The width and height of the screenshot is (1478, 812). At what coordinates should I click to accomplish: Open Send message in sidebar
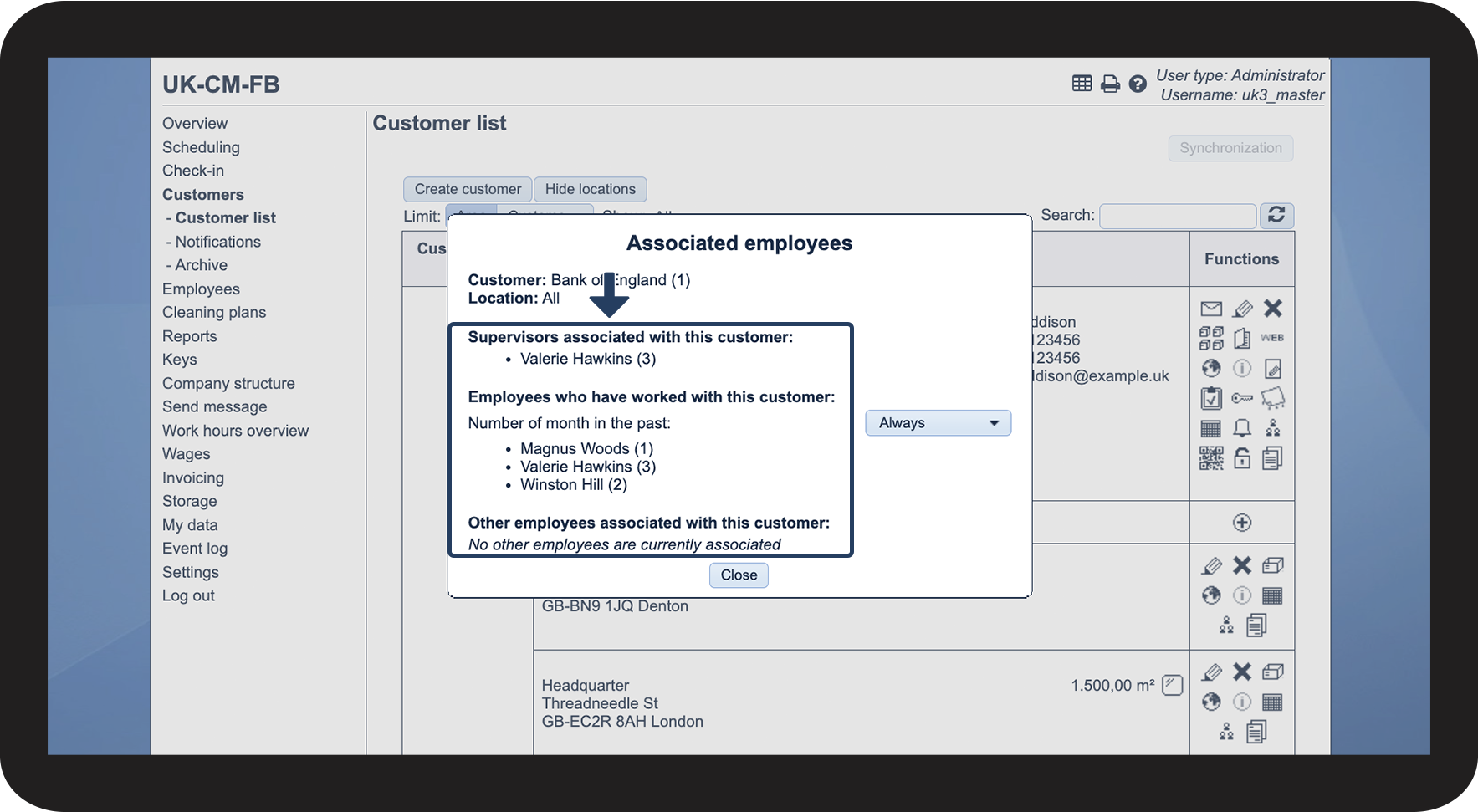coord(215,407)
